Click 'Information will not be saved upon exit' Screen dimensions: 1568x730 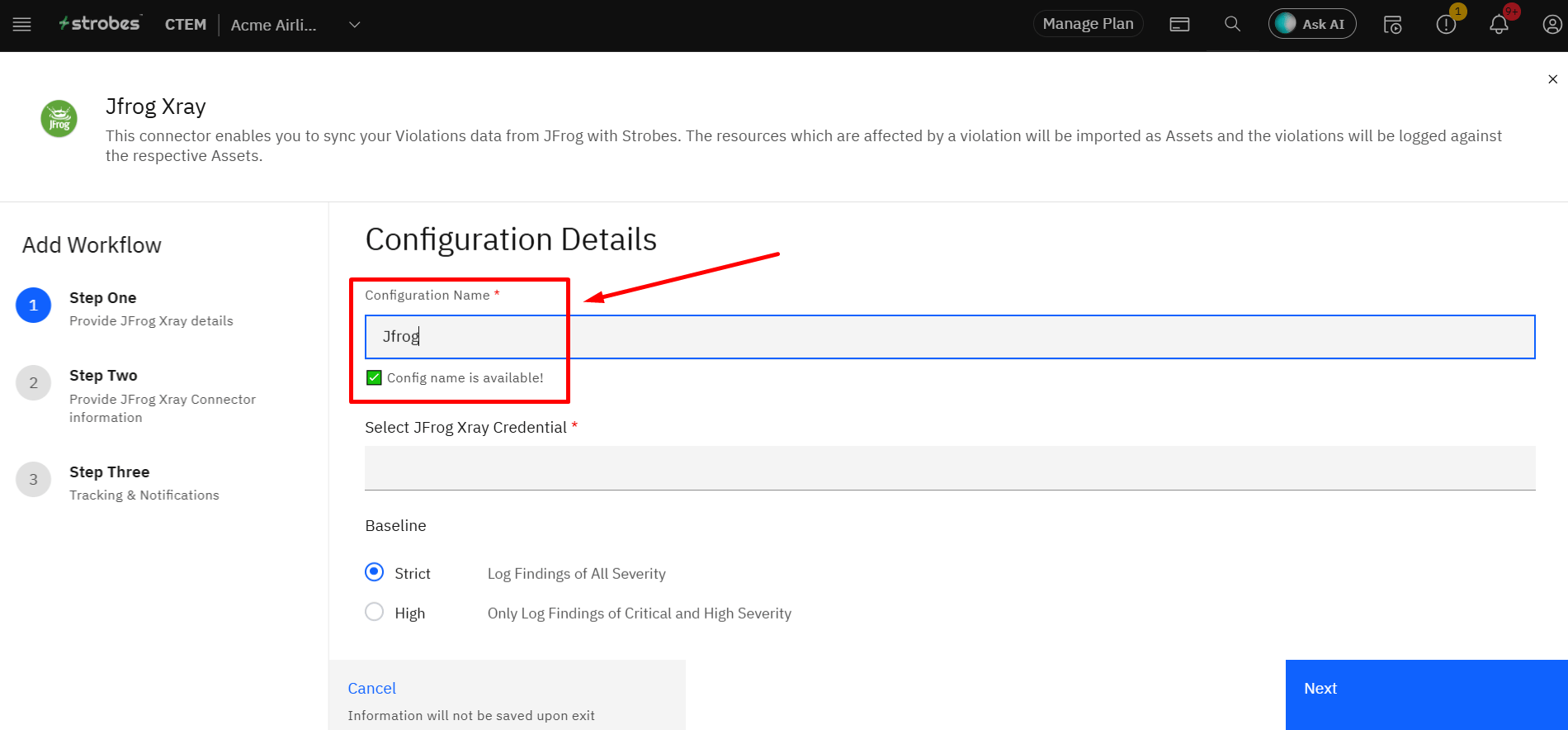tap(471, 716)
